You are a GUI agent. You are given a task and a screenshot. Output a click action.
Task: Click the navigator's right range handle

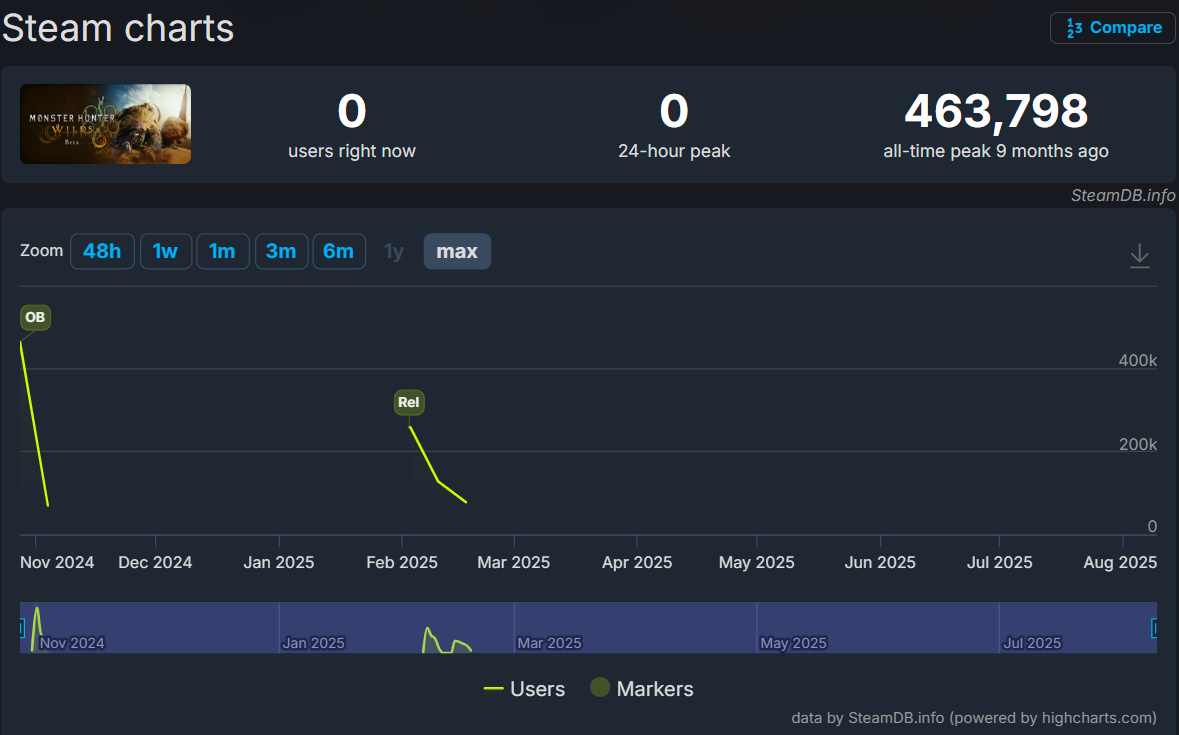pos(1154,628)
